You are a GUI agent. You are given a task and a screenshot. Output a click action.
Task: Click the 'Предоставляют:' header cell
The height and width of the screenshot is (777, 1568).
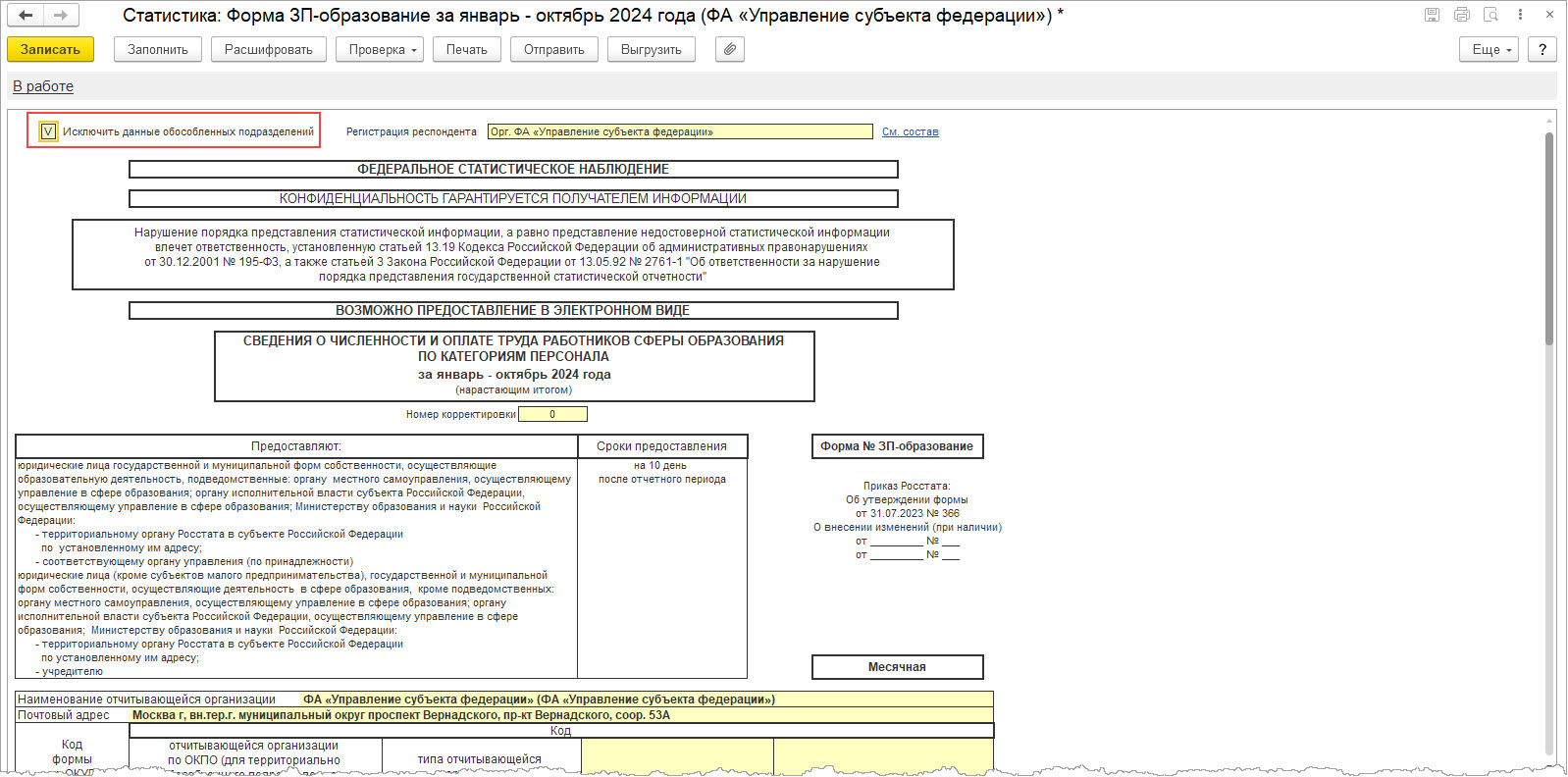coord(296,446)
